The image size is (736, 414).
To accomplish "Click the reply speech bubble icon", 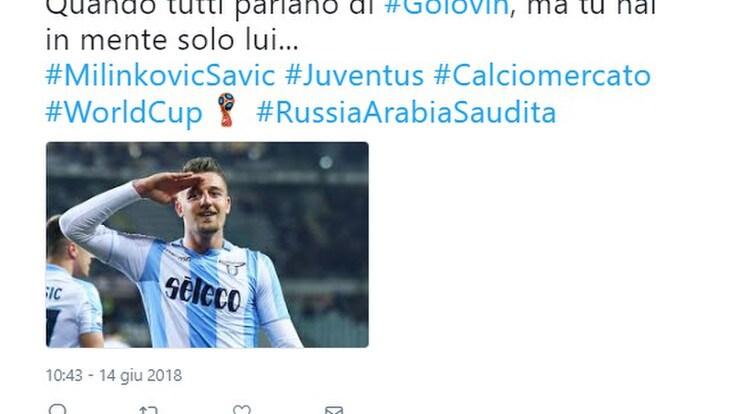I will pyautogui.click(x=57, y=410).
